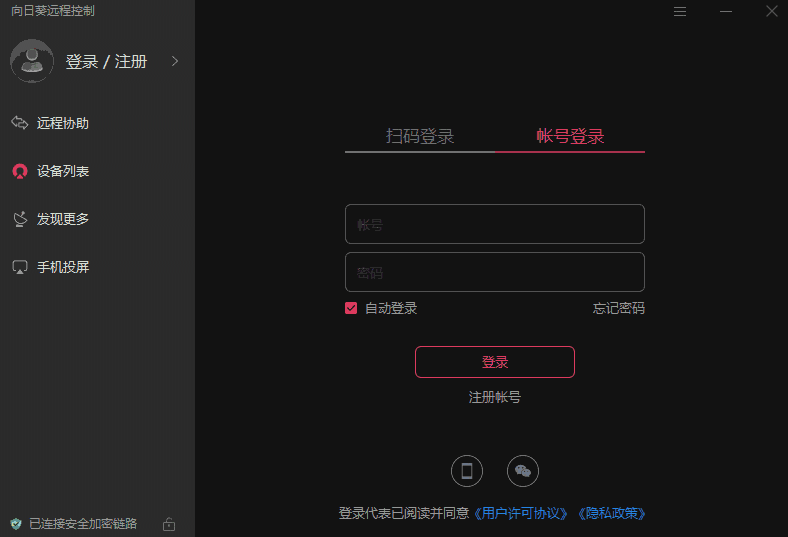Choose the WeChat login icon
The height and width of the screenshot is (537, 788).
pos(523,471)
